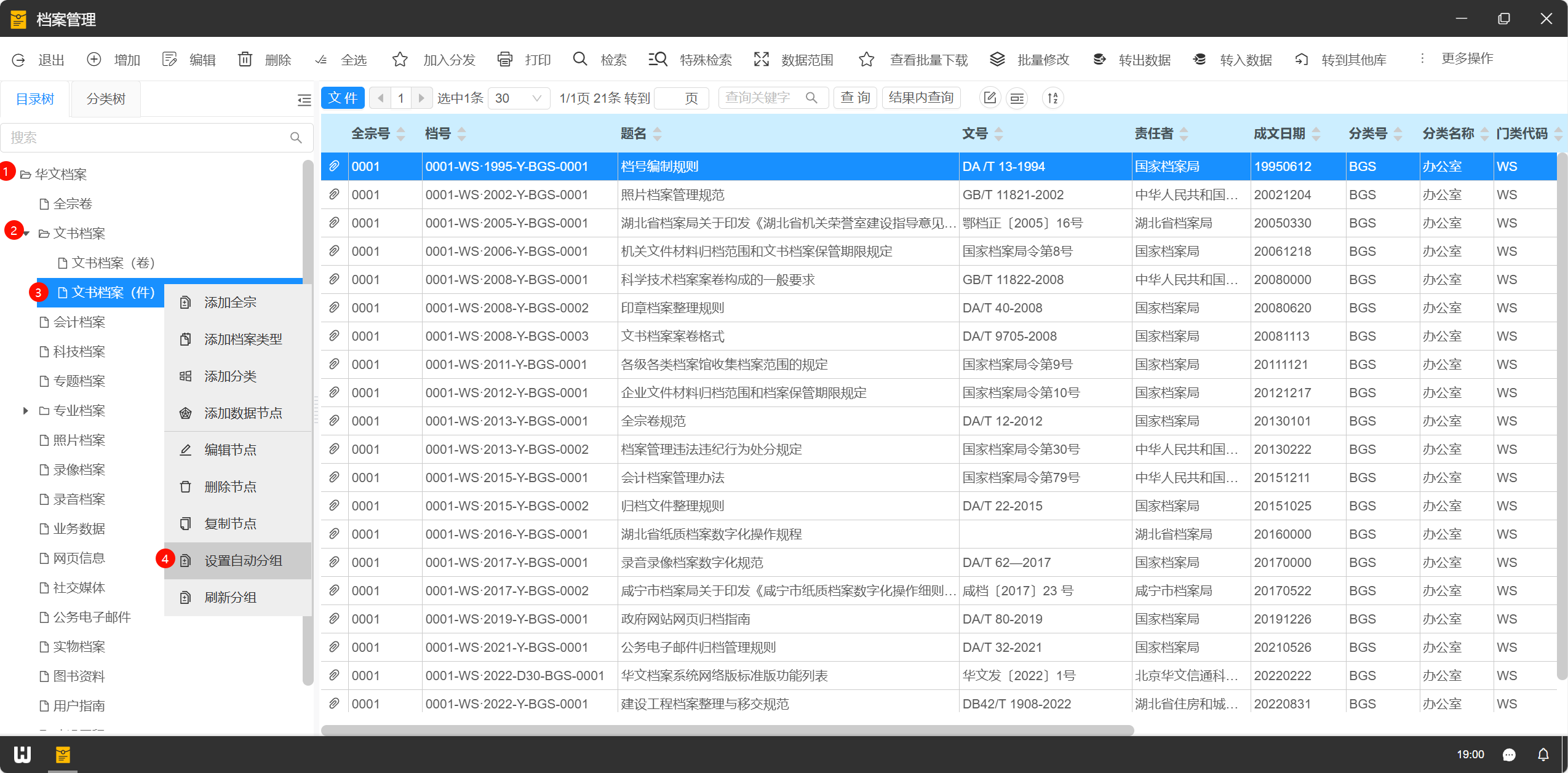Click Batch Modify (批量修改) layers icon
The width and height of the screenshot is (1568, 773).
(x=997, y=60)
